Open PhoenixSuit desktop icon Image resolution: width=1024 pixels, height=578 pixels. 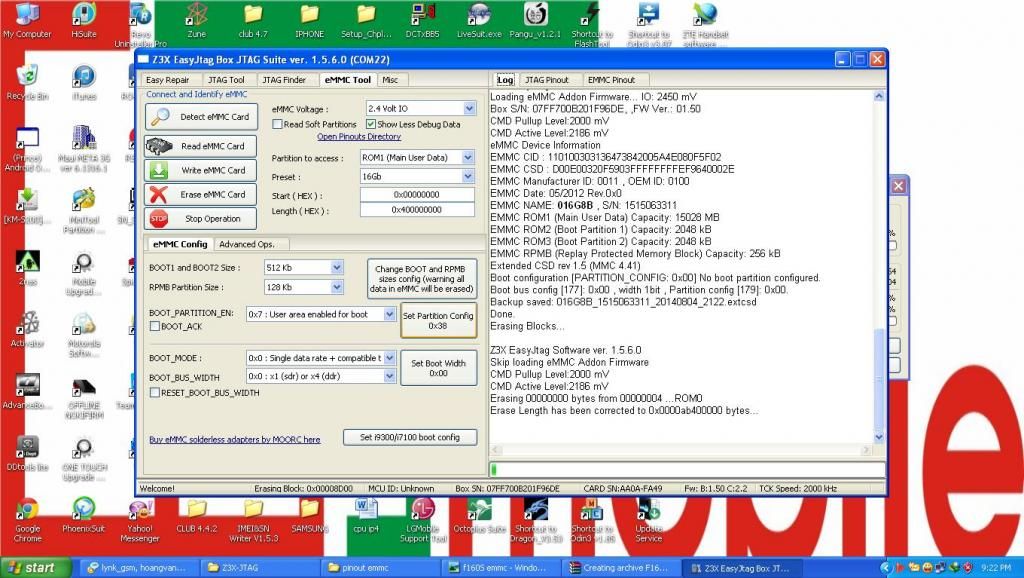click(x=84, y=516)
